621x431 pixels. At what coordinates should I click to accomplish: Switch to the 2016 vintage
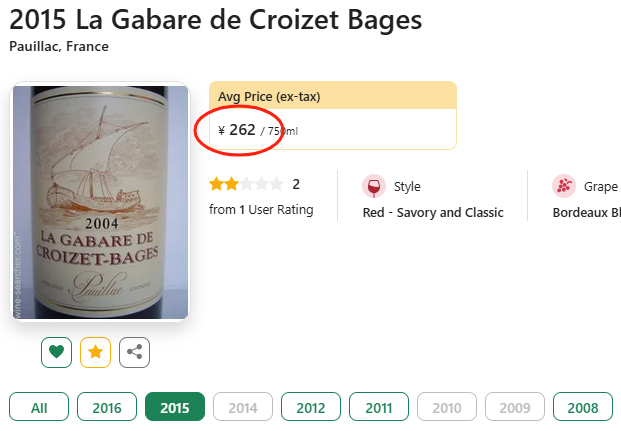(107, 408)
